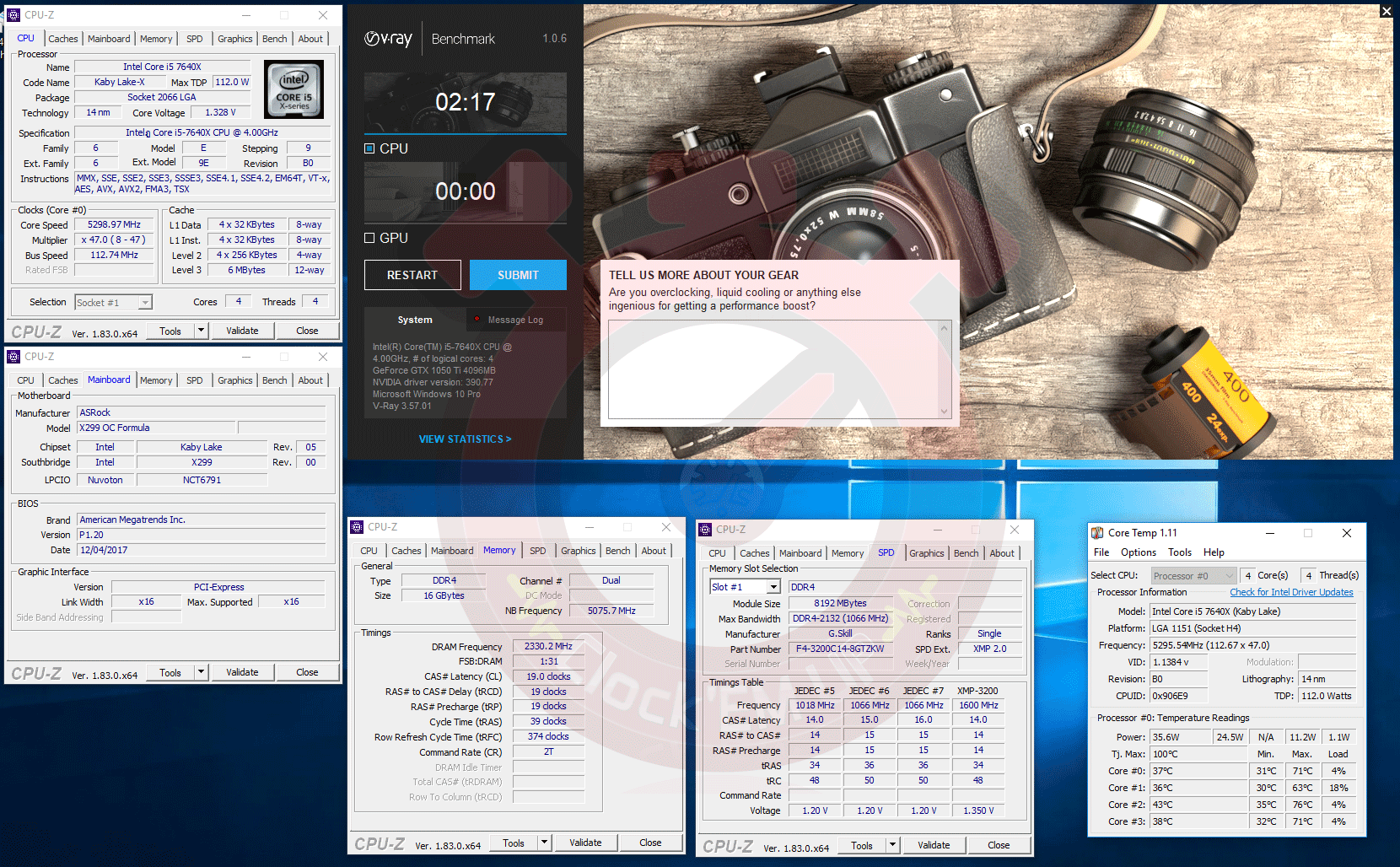The image size is (1400, 867).
Task: Open the Options menu in Core Temp
Action: 1138,552
